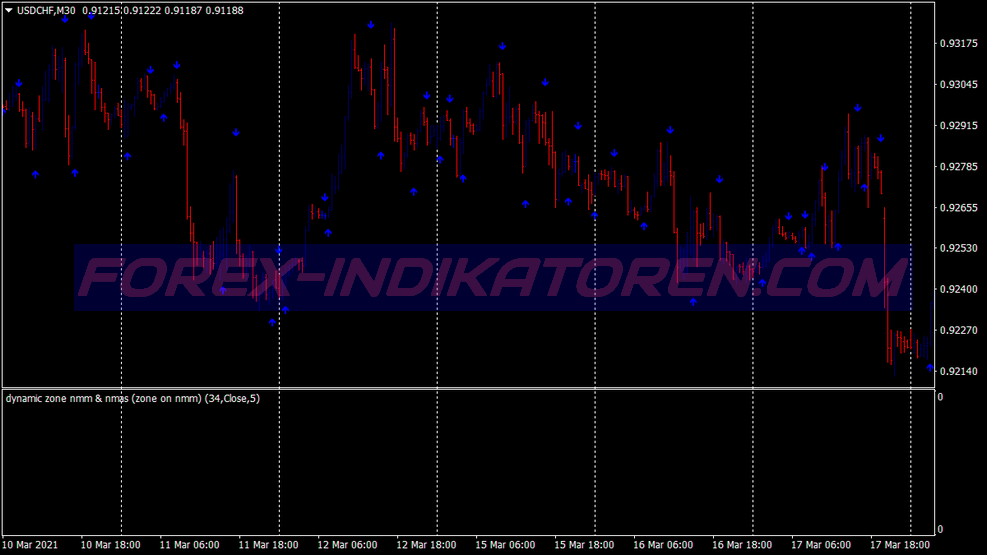Click the 12 Mar 18:00 time label
987x555 pixels.
coord(426,545)
